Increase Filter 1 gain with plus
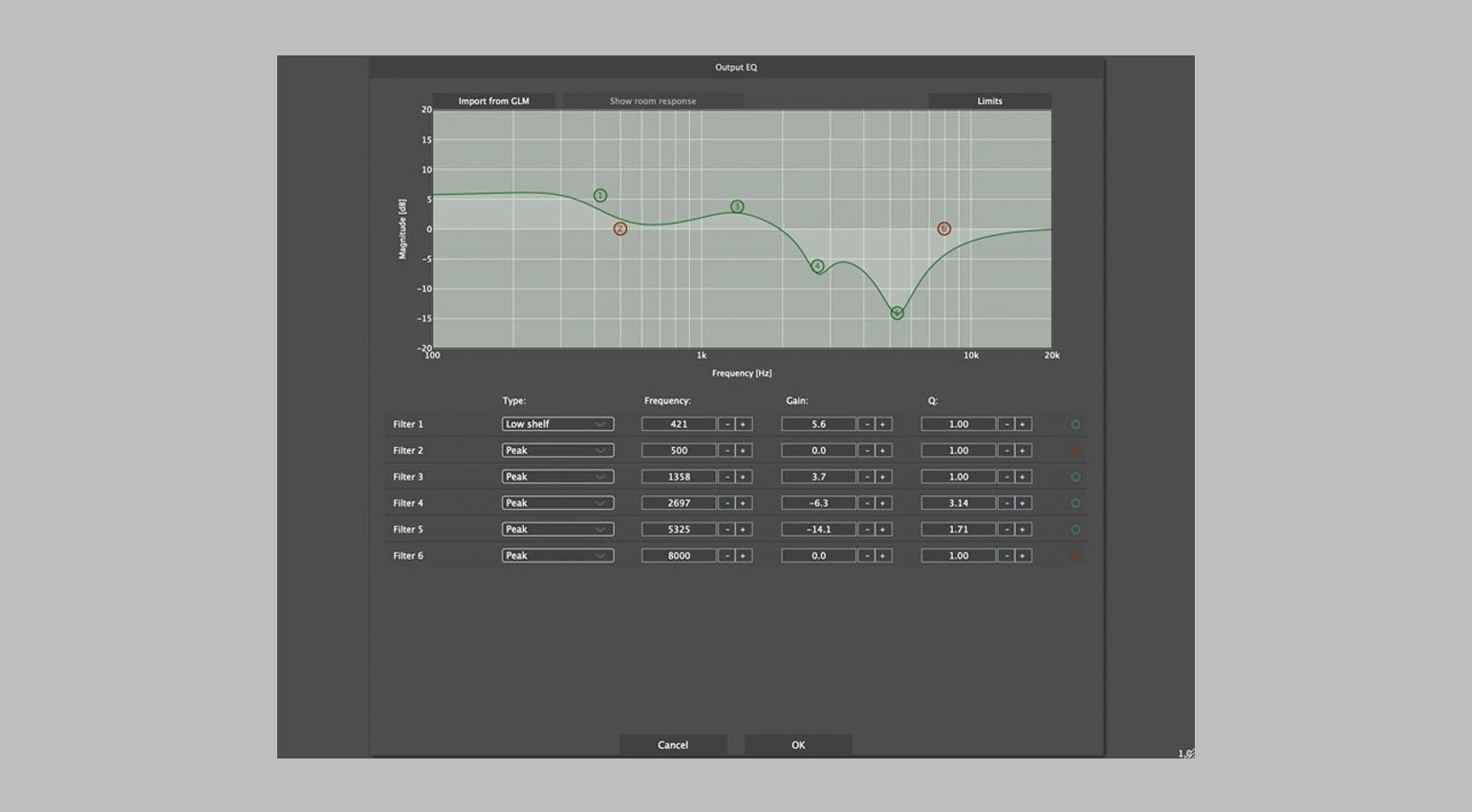 point(883,424)
